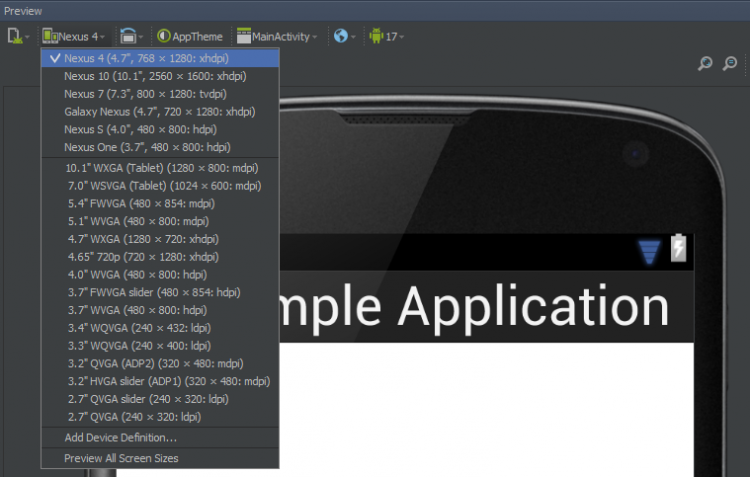Choose 3.4" WQVGA (240 × 432) device
Viewport: 750px width, 477px height.
click(160, 328)
